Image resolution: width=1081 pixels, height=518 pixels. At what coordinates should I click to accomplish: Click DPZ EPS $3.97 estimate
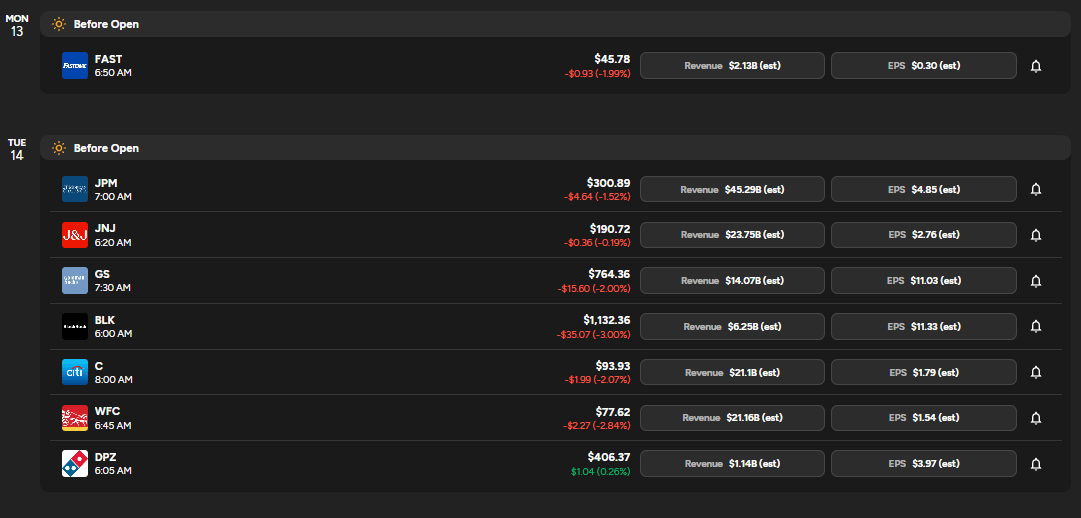pyautogui.click(x=924, y=464)
